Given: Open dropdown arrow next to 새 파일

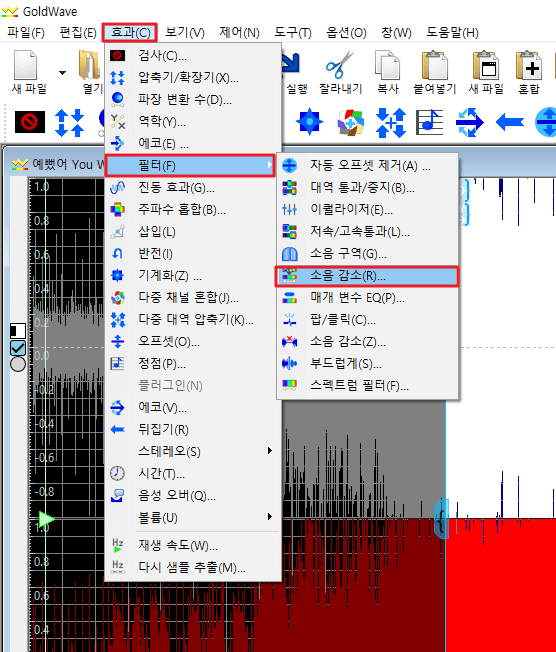Looking at the screenshot, I should point(62,73).
